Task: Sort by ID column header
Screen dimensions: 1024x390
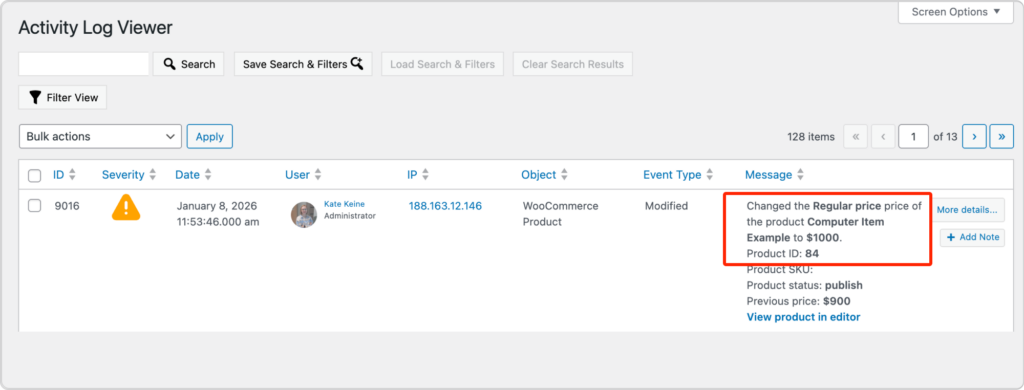Action: (x=65, y=174)
